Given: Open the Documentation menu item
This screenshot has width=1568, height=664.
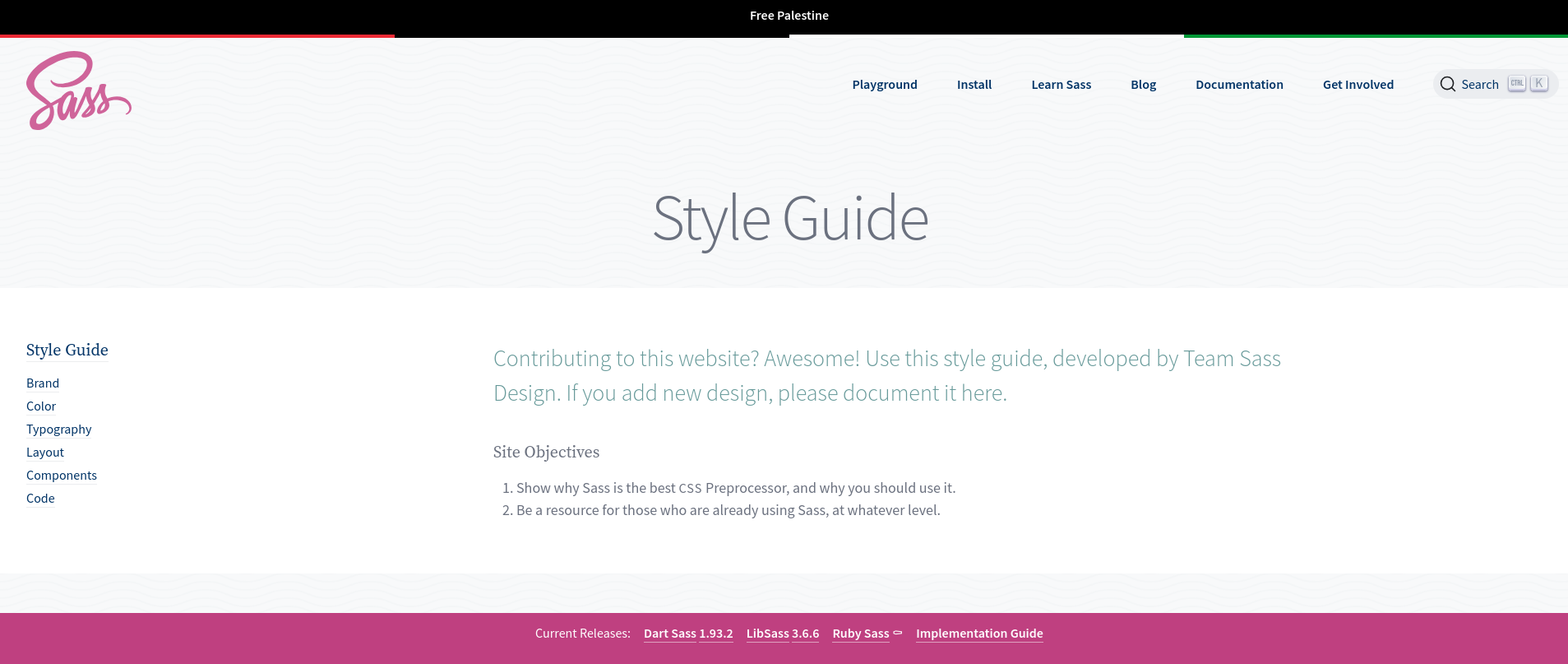Looking at the screenshot, I should [1239, 85].
